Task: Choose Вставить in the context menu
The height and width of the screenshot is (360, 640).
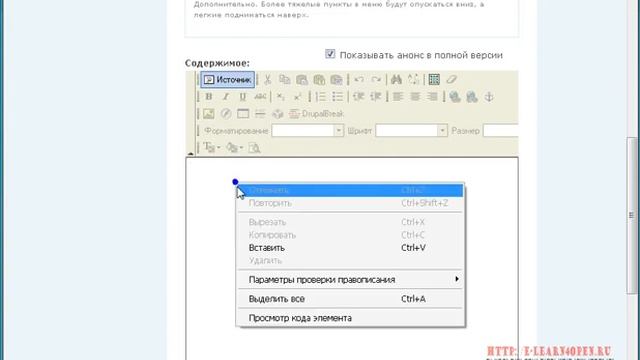Action: [x=351, y=248]
